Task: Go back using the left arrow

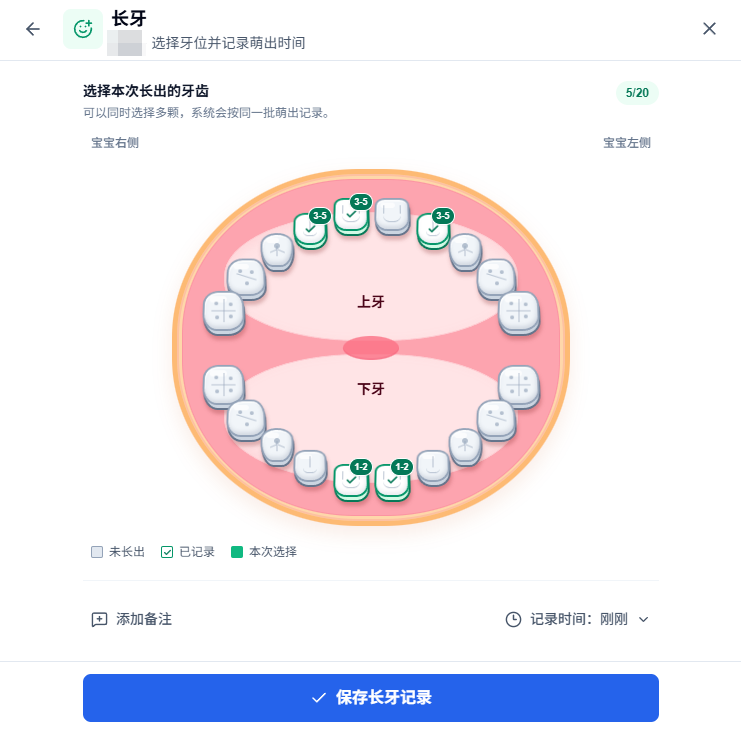Action: [33, 29]
